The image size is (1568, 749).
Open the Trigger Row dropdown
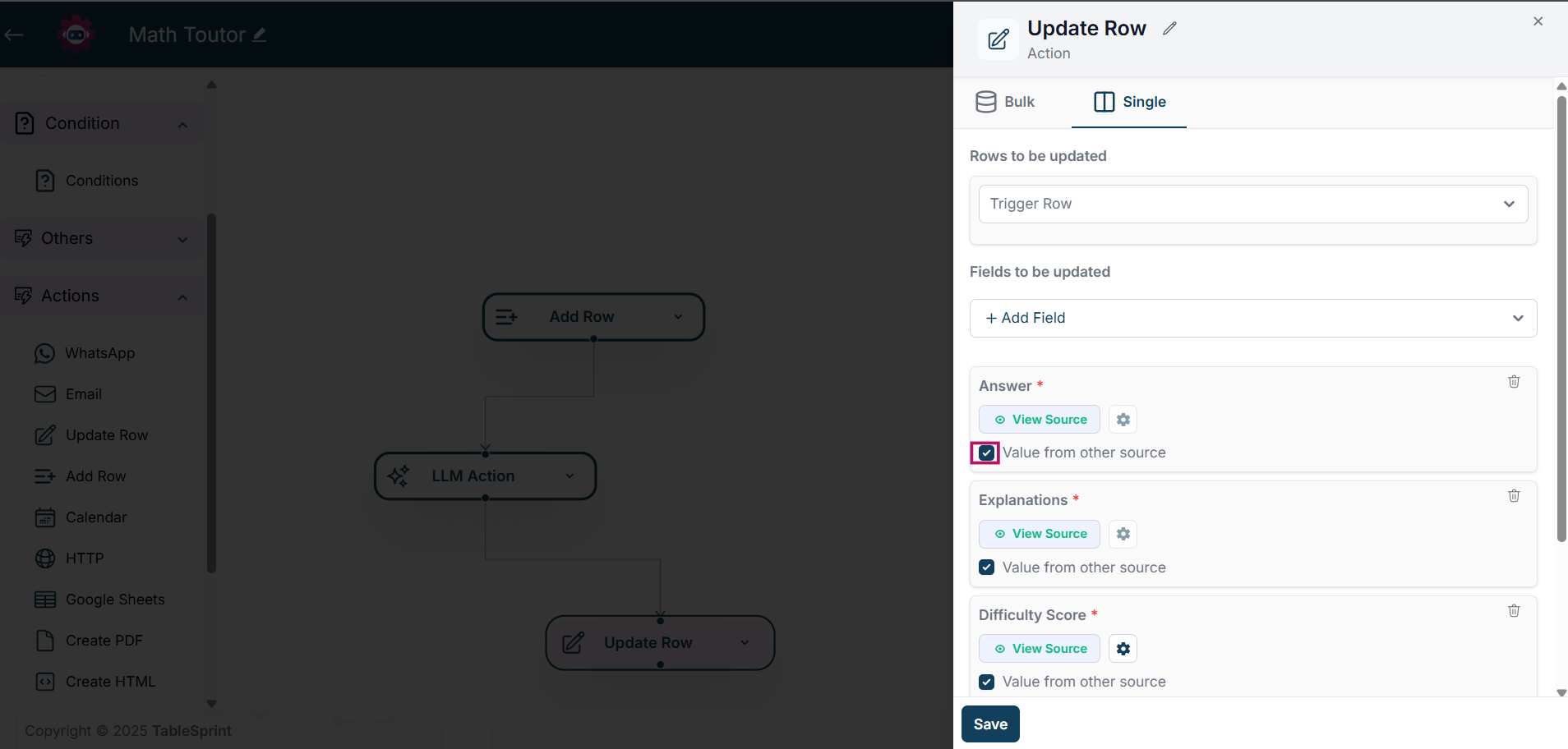[x=1252, y=204]
